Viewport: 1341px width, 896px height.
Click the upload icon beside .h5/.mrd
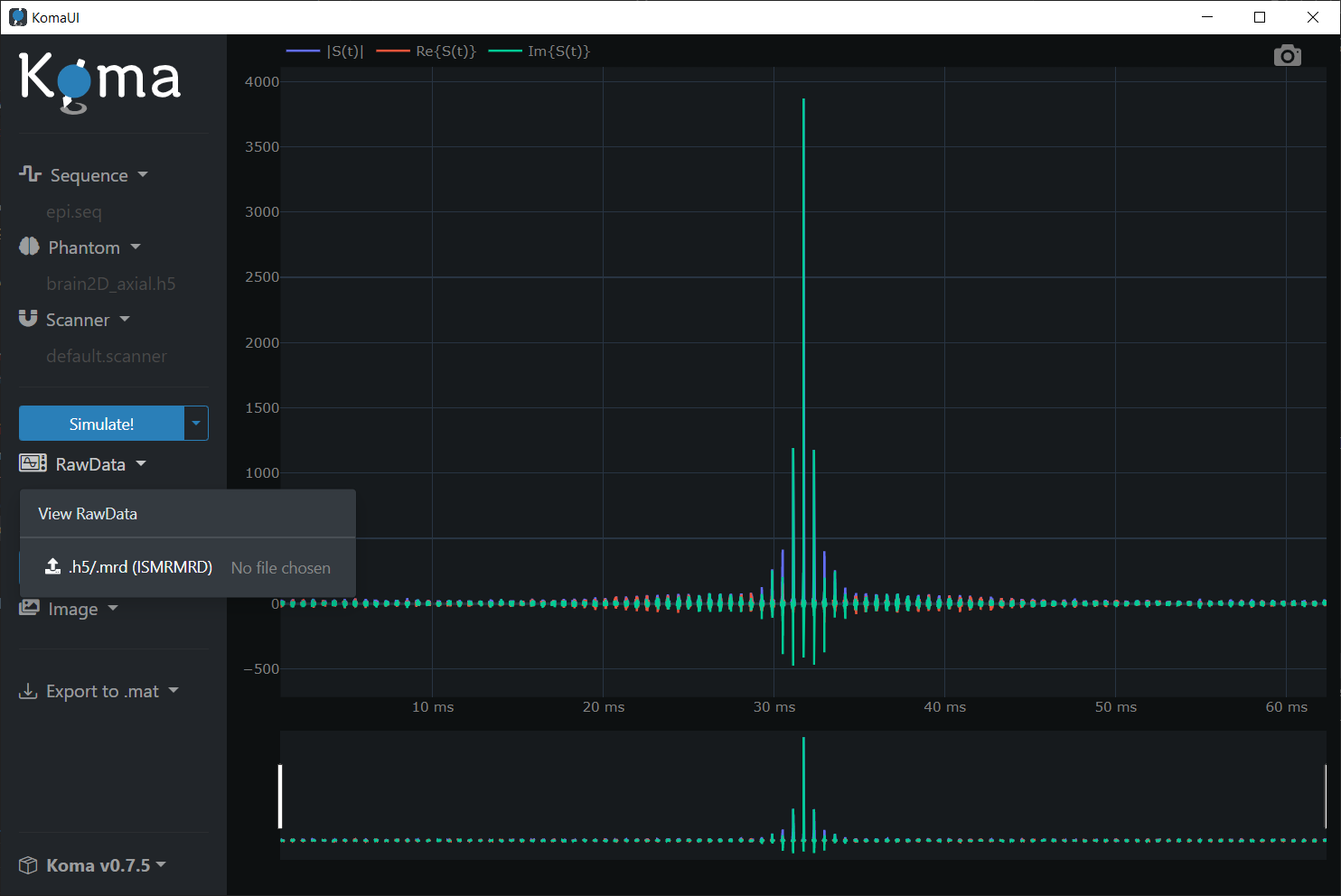coord(53,566)
